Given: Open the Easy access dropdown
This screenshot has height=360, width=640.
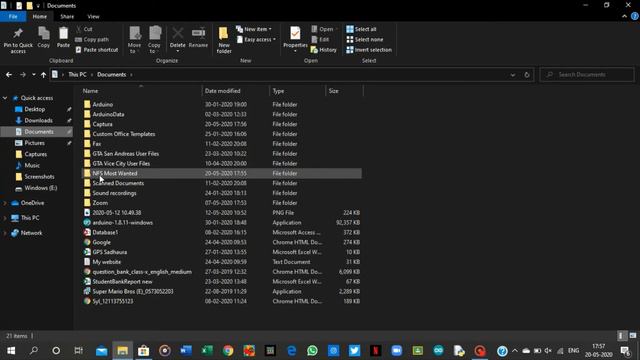Looking at the screenshot, I should [256, 40].
